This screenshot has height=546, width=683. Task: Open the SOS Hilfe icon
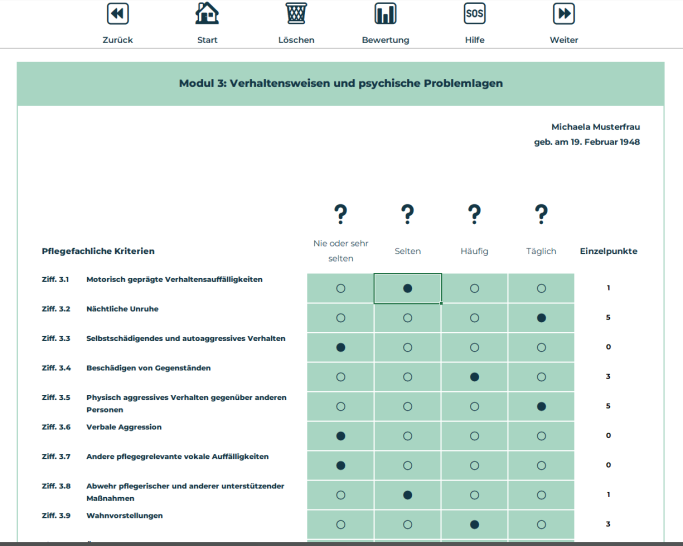point(474,14)
